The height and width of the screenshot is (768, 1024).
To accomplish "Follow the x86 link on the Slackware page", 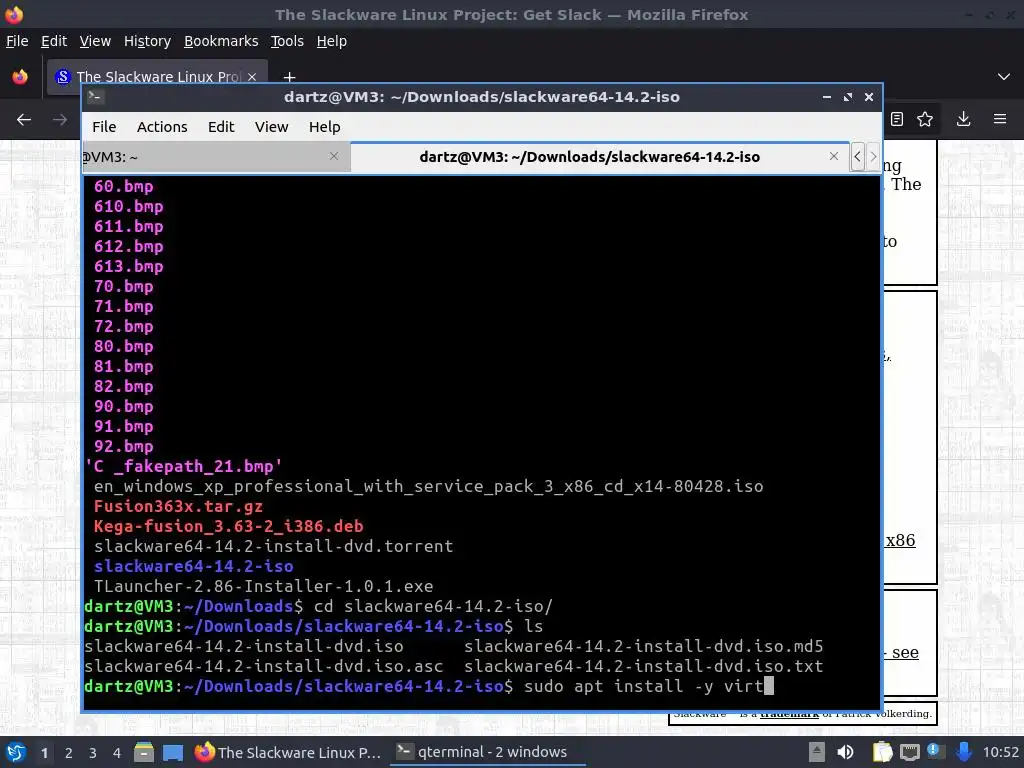I will [900, 540].
